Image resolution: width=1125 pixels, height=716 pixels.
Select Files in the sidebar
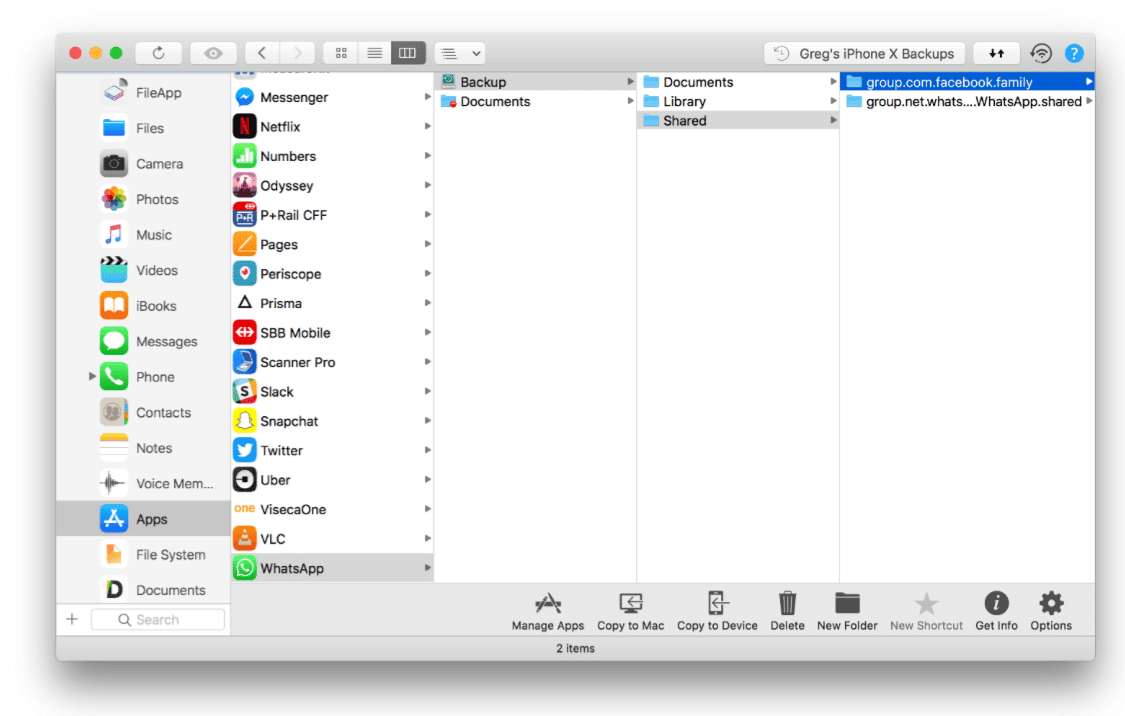click(x=143, y=128)
